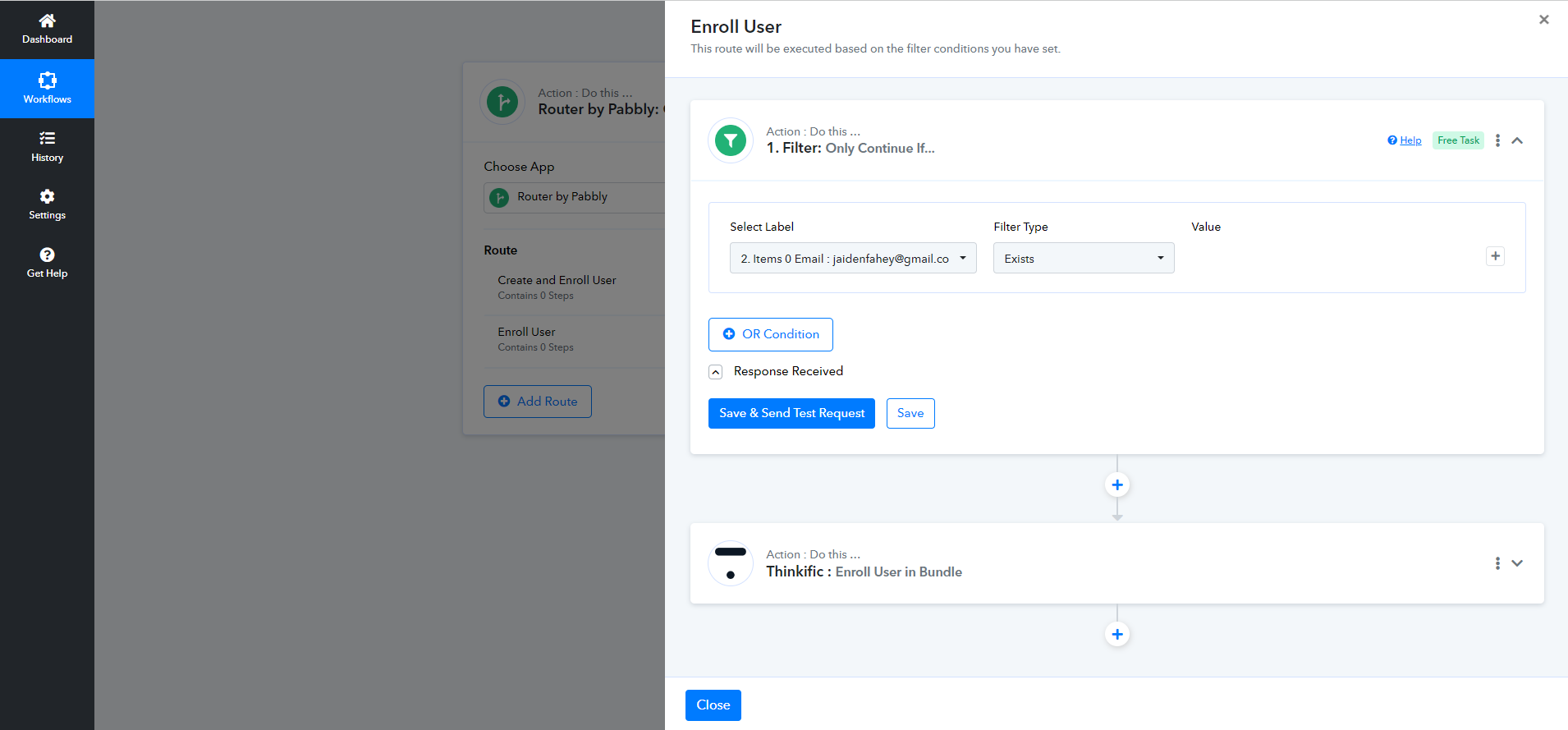Go to History in sidebar

pos(47,146)
